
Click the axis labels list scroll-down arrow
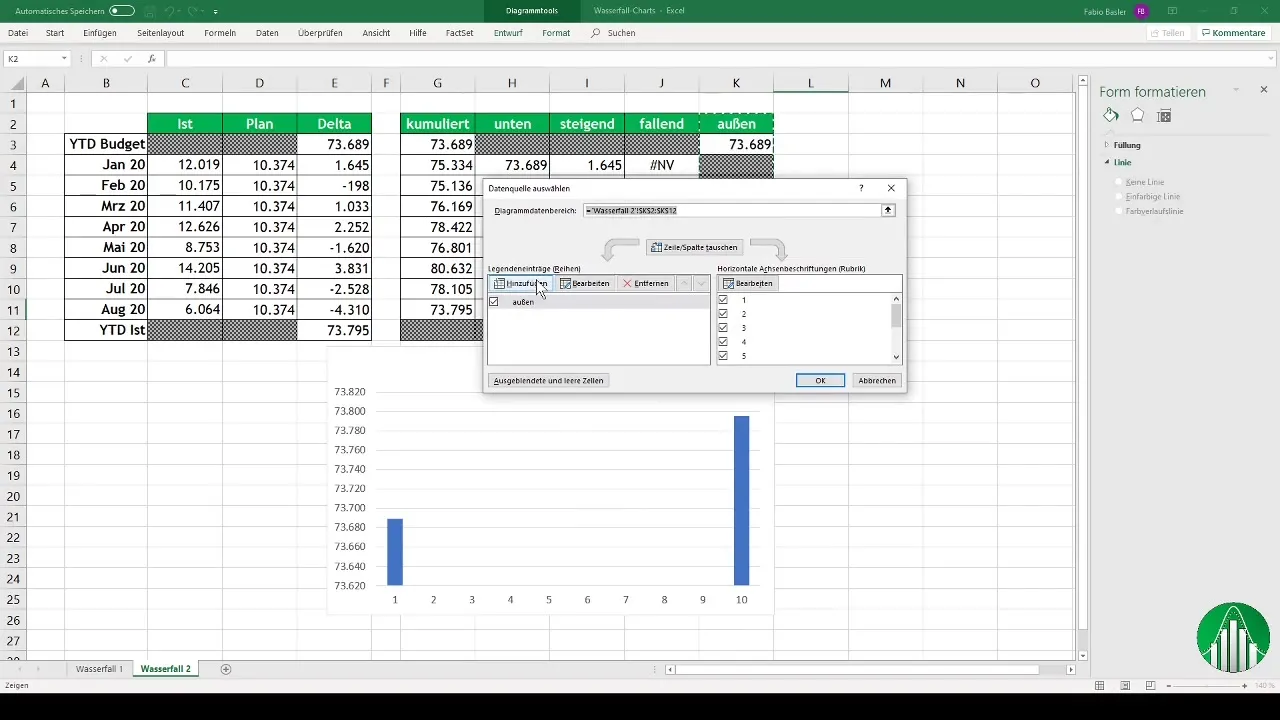tap(896, 357)
